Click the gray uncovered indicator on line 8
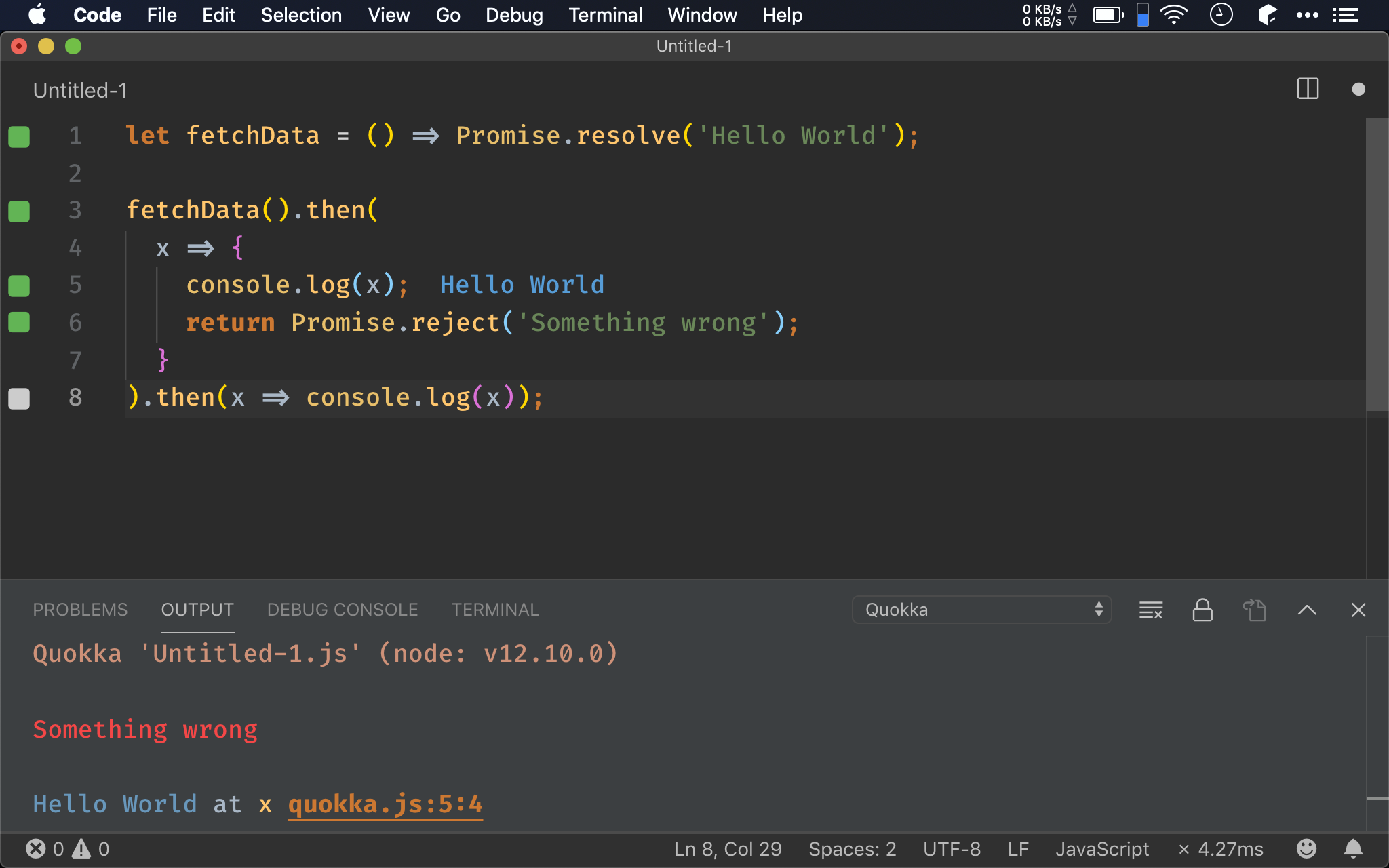The width and height of the screenshot is (1389, 868). [19, 398]
